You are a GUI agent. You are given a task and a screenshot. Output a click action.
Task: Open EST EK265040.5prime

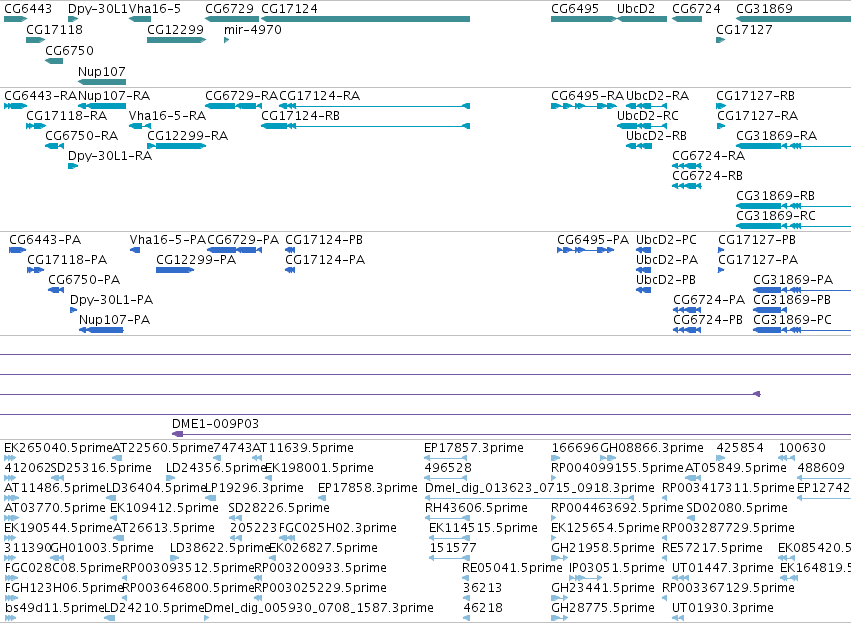pyautogui.click(x=58, y=448)
